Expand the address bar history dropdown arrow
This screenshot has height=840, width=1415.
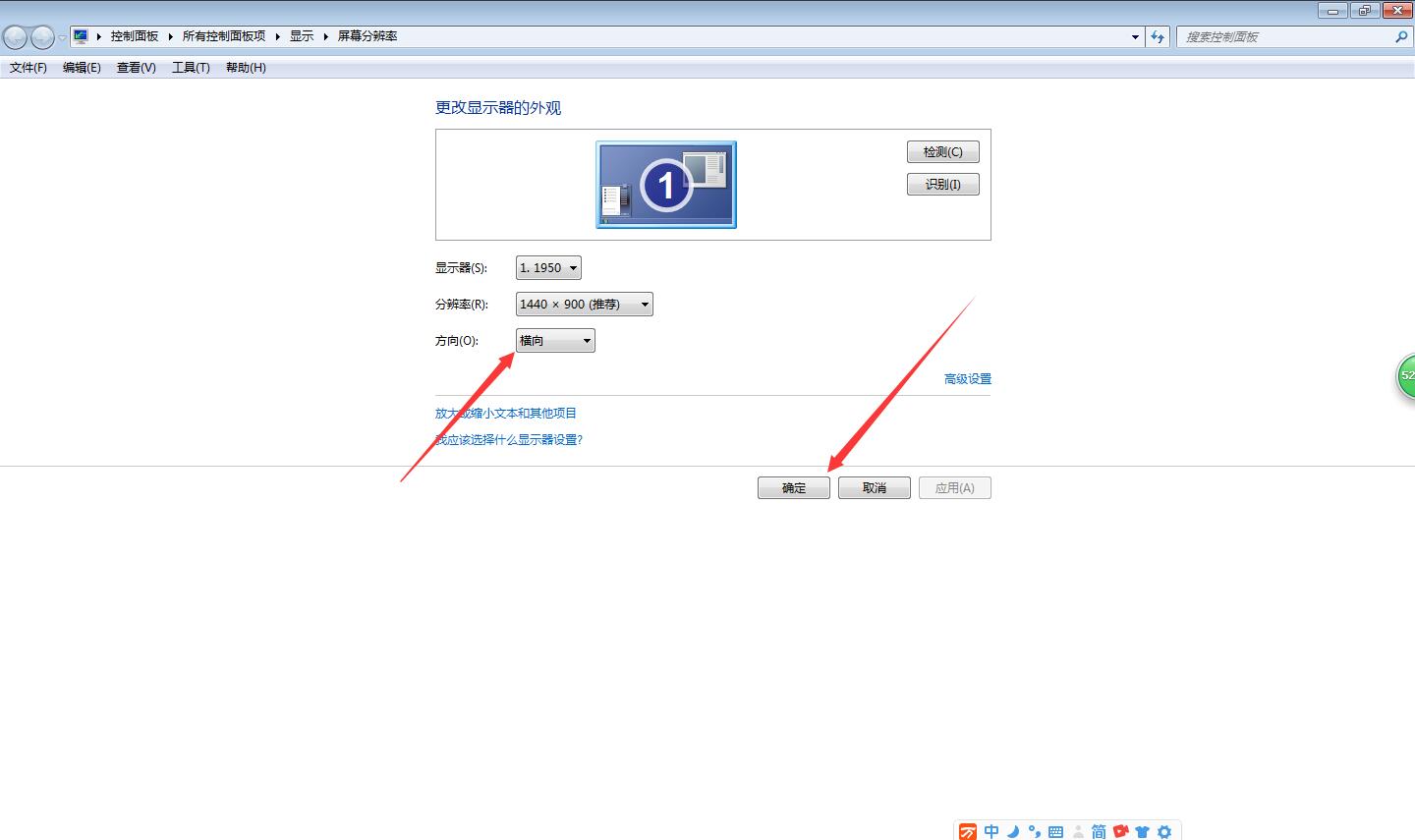(1136, 36)
